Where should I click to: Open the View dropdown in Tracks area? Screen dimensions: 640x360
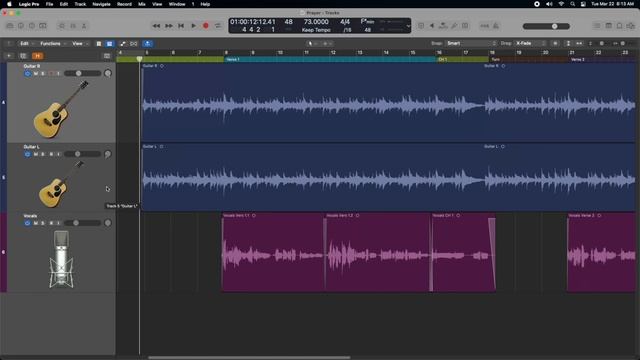coord(80,44)
